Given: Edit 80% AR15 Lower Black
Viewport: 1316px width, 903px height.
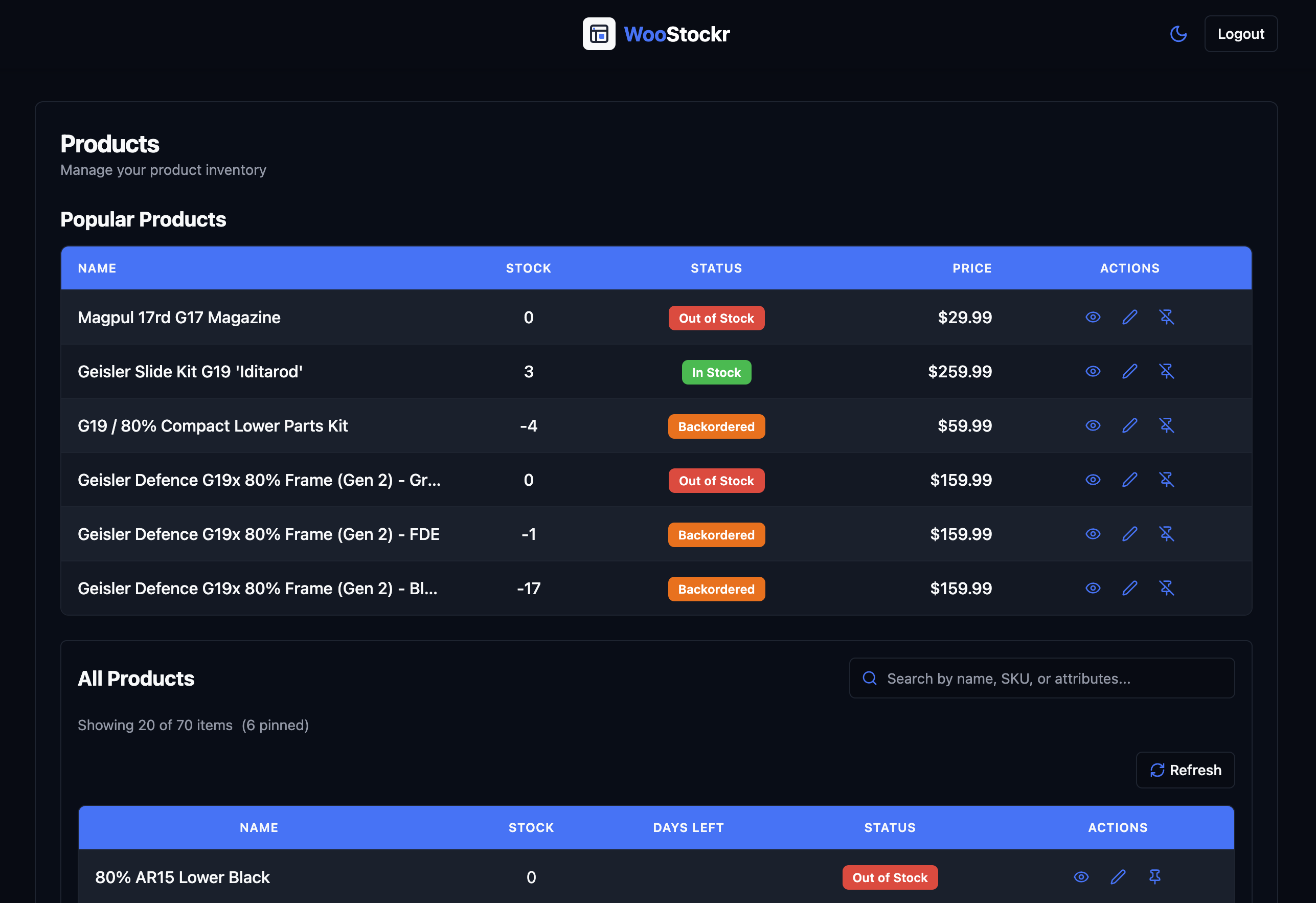Looking at the screenshot, I should (1118, 877).
